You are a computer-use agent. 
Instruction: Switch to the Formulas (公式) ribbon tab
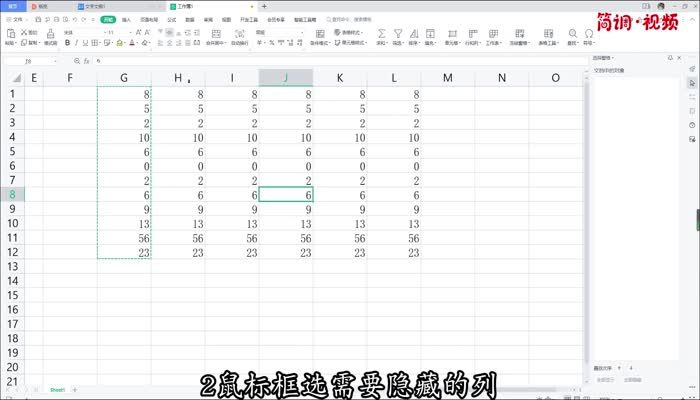tap(172, 19)
